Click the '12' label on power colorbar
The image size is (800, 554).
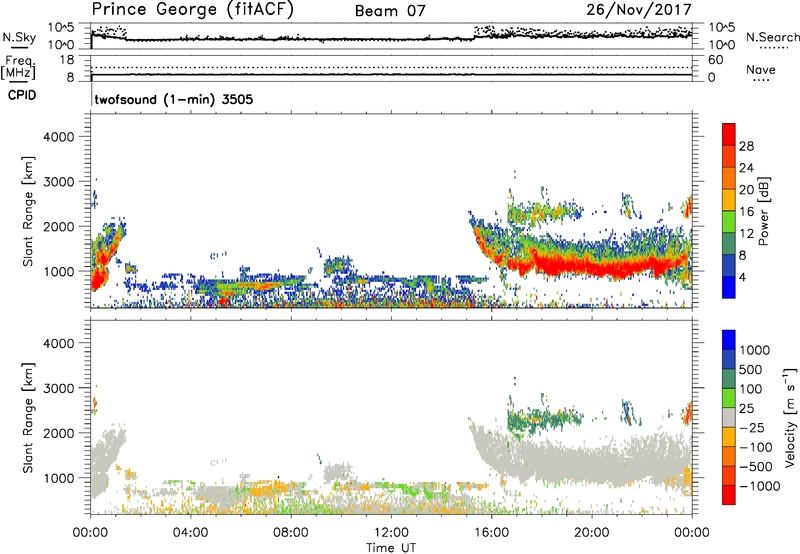tap(746, 234)
